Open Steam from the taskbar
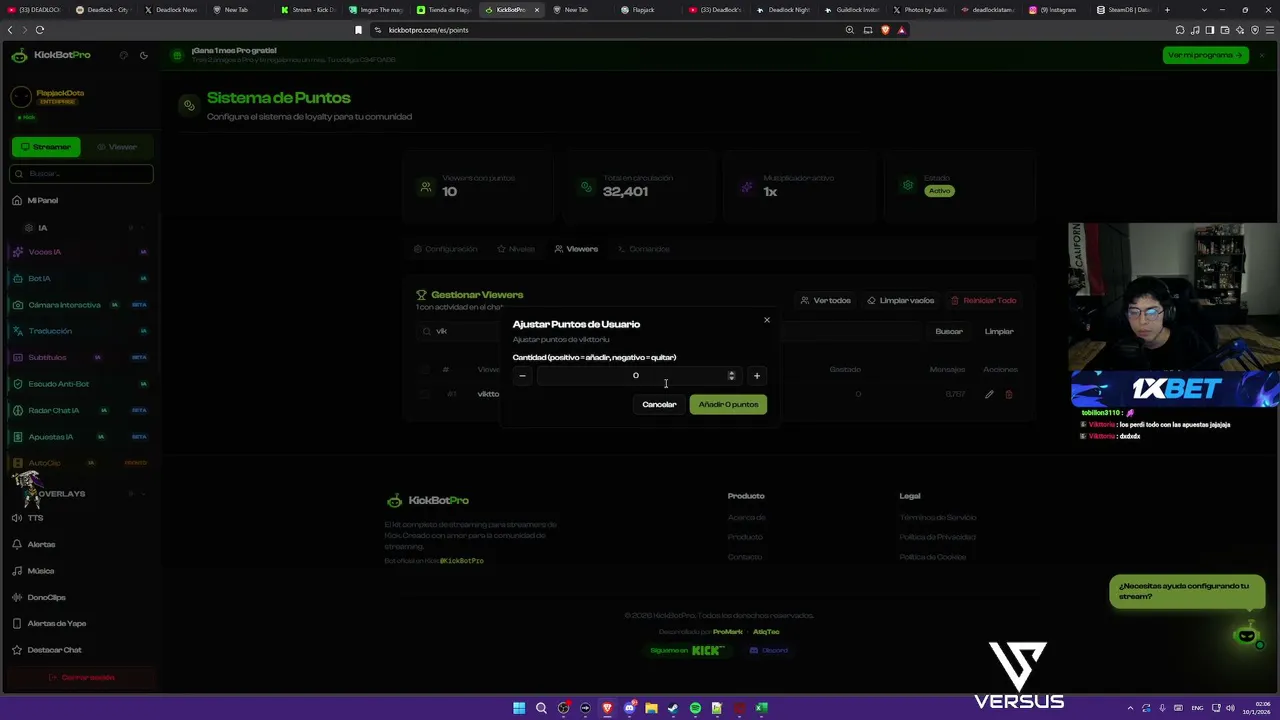Image resolution: width=1280 pixels, height=720 pixels. [x=673, y=708]
